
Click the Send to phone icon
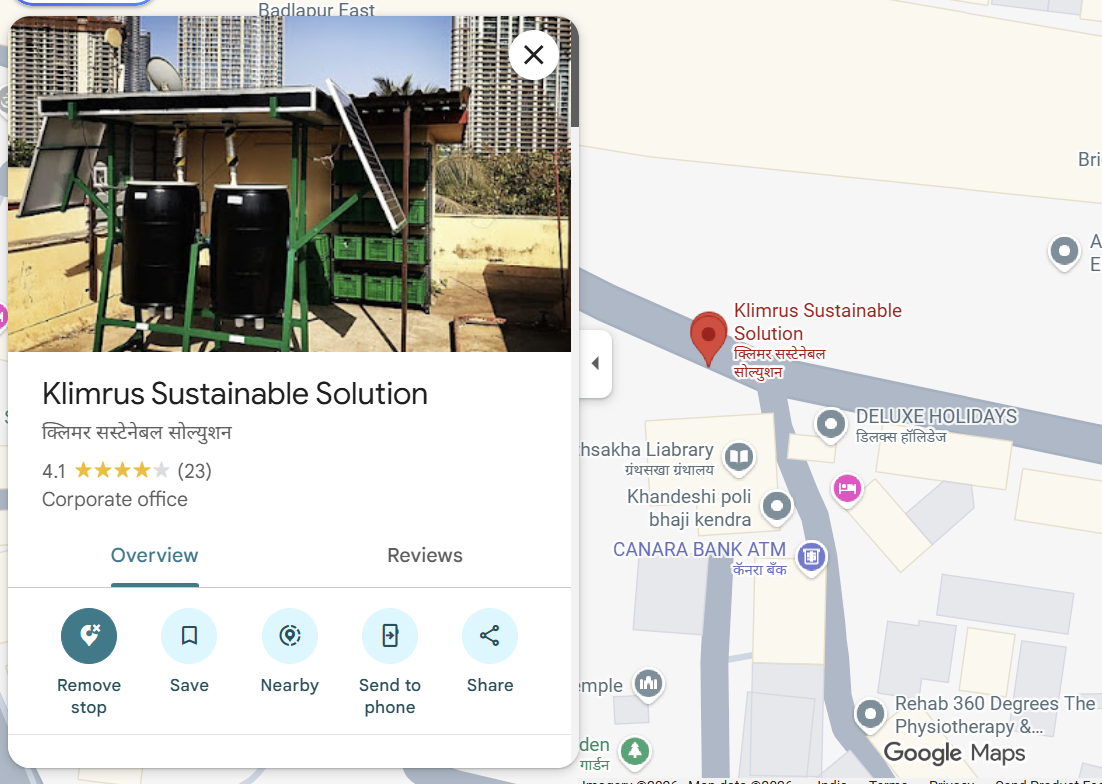(x=390, y=636)
